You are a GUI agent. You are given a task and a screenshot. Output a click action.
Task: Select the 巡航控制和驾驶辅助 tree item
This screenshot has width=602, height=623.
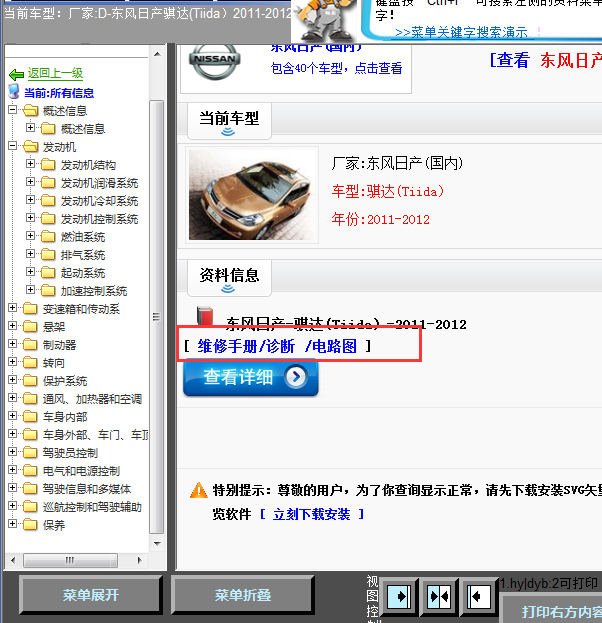point(92,507)
